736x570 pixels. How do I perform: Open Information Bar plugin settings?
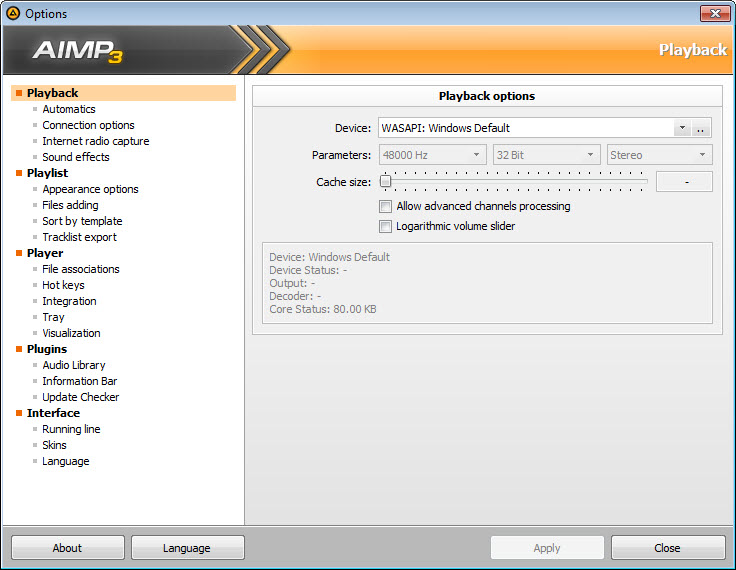(79, 381)
